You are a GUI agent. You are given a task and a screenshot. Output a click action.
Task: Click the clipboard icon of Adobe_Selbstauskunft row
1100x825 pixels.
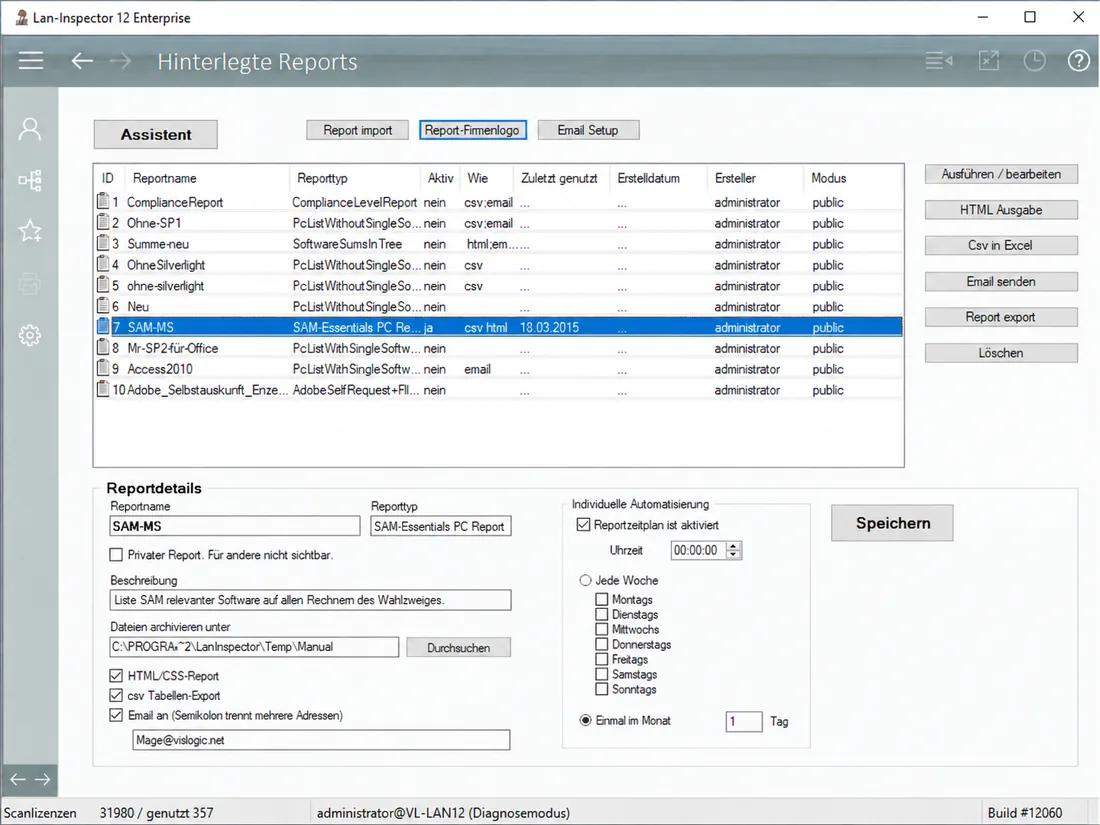point(103,389)
